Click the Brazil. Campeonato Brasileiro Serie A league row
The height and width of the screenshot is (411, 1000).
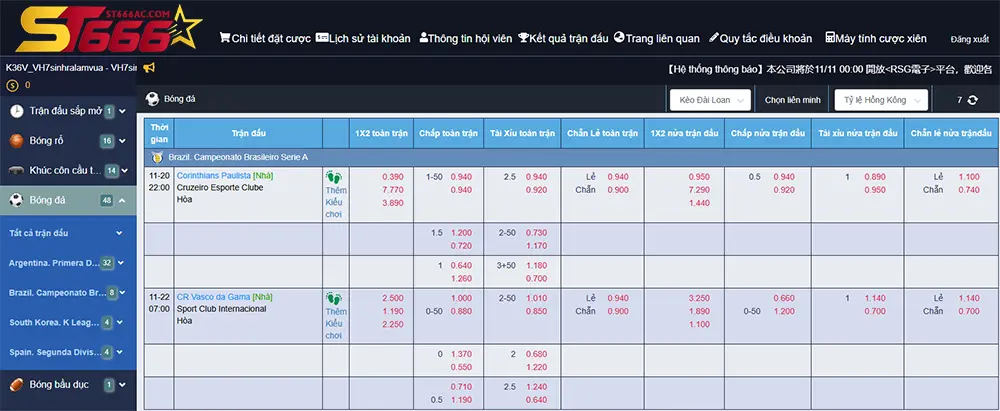point(571,157)
